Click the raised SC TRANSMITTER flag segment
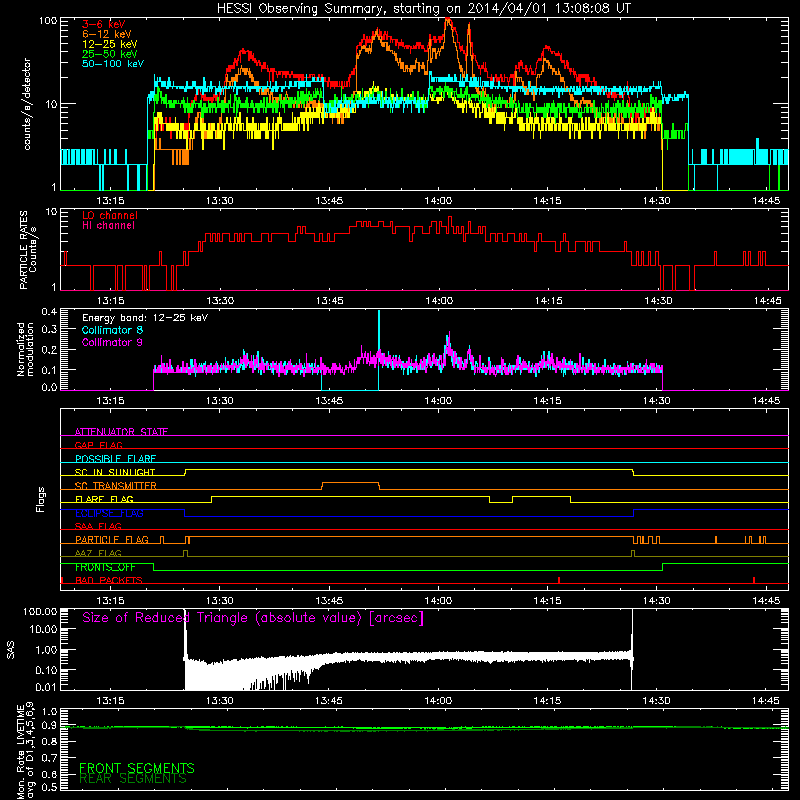The width and height of the screenshot is (800, 800). tap(350, 483)
